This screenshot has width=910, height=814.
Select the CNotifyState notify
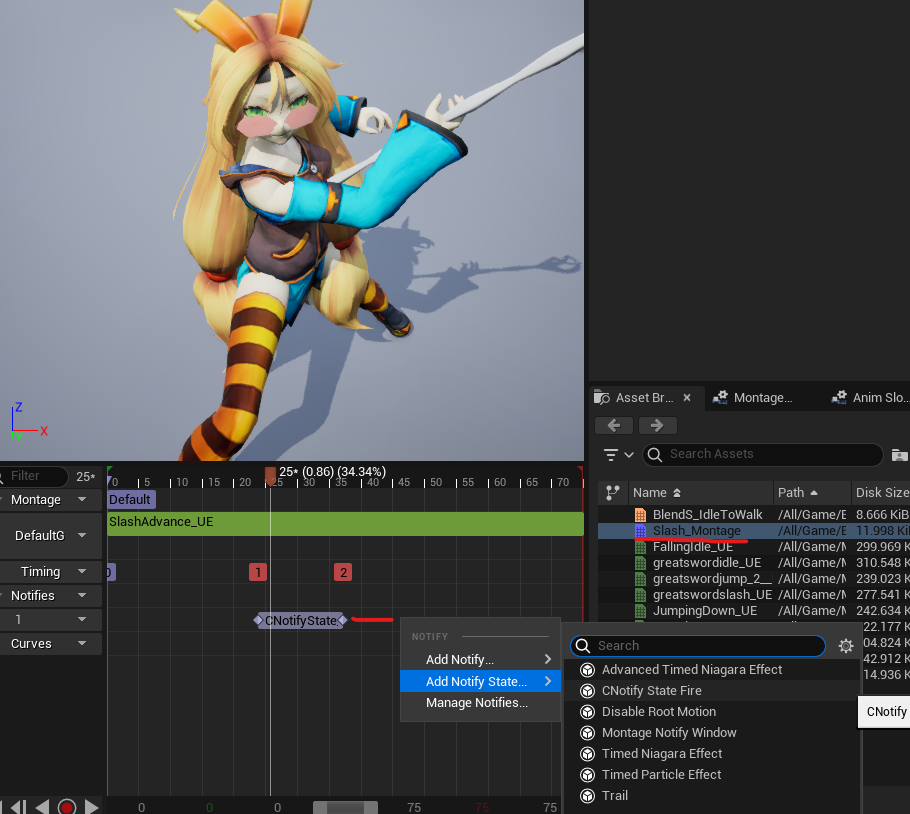point(301,621)
